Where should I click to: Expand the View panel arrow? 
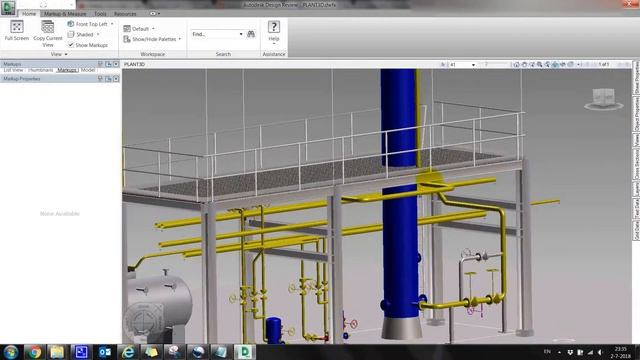coord(66,54)
